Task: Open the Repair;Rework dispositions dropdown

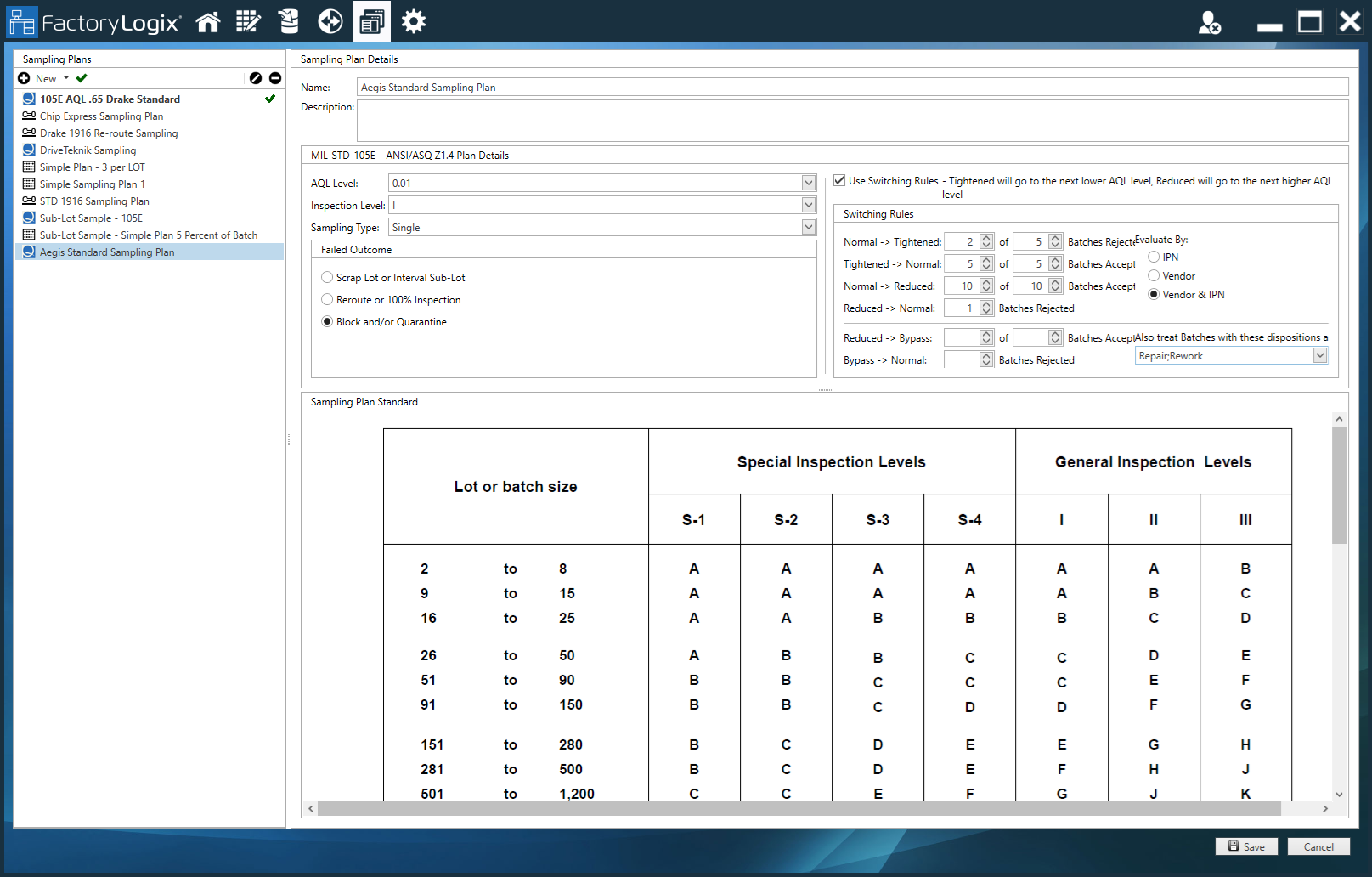Action: [x=1320, y=355]
